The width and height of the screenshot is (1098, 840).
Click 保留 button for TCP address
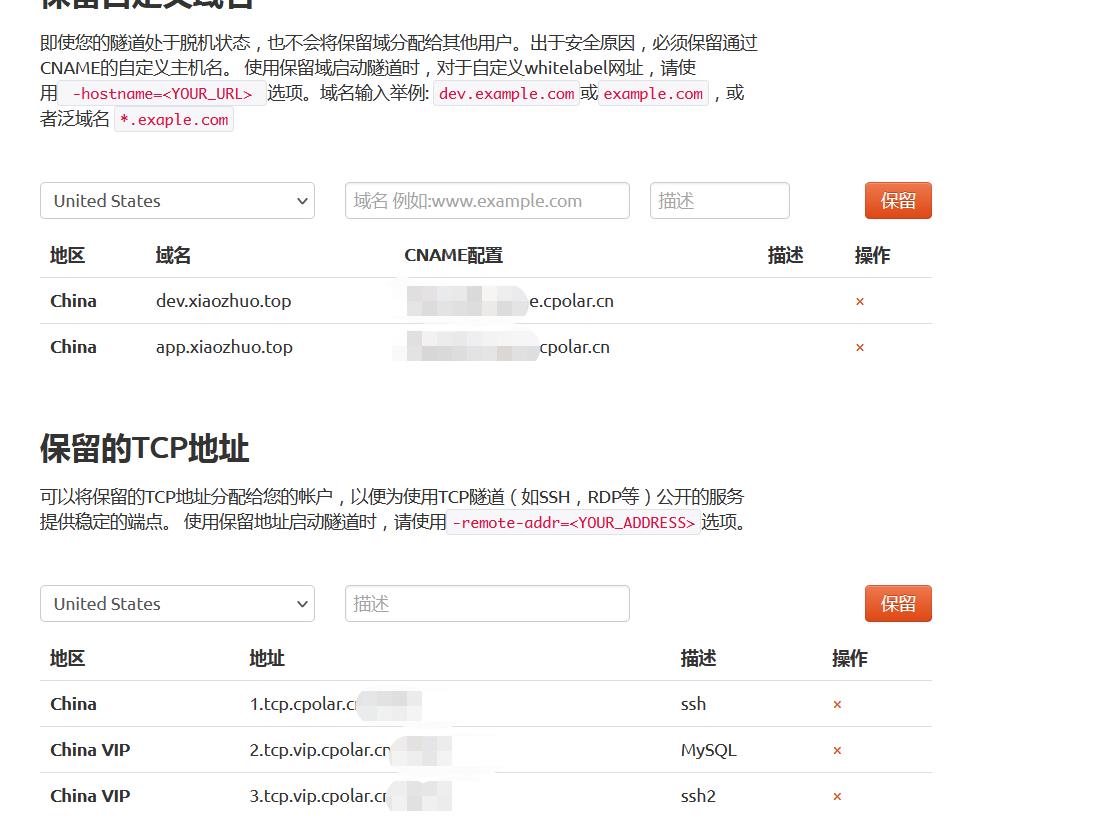pos(898,603)
